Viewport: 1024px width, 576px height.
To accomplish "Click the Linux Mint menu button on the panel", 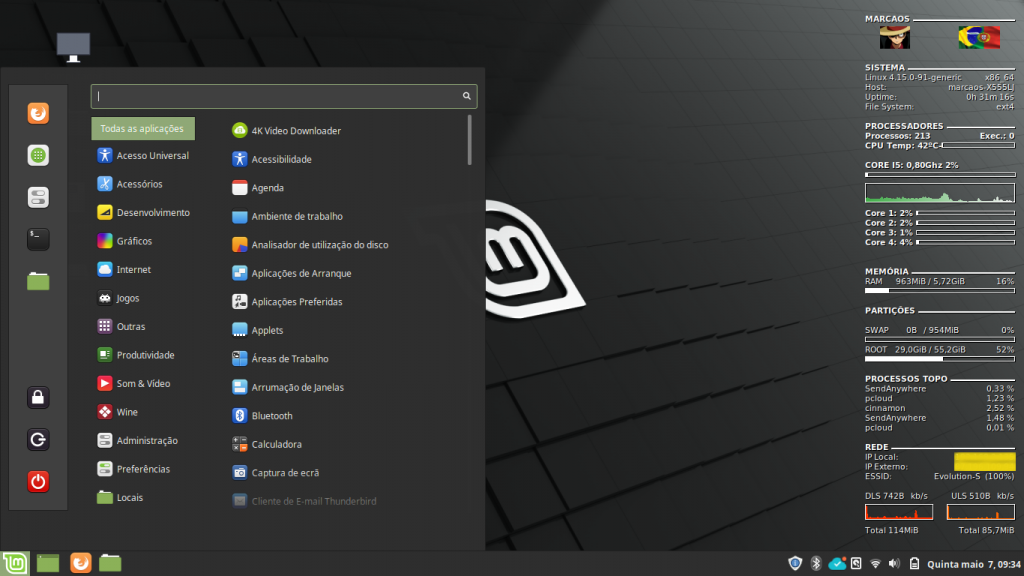I will 14,563.
